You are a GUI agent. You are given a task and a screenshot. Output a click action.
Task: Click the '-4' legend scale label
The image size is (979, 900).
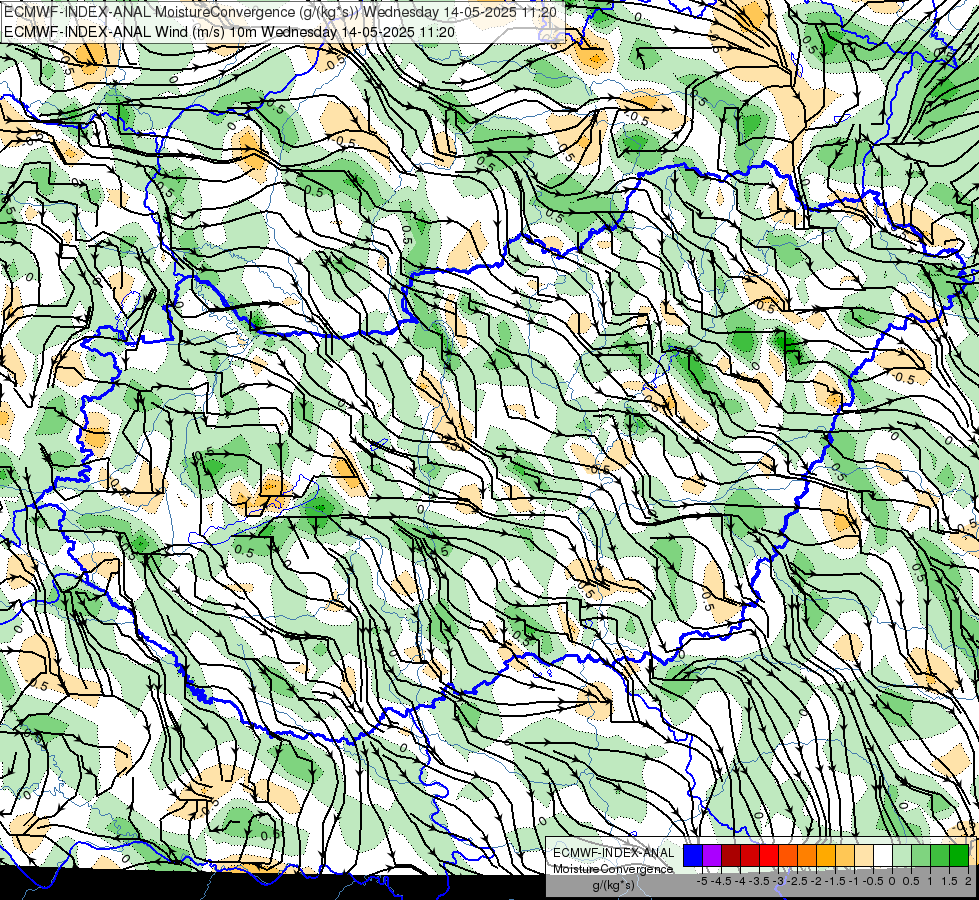(740, 881)
